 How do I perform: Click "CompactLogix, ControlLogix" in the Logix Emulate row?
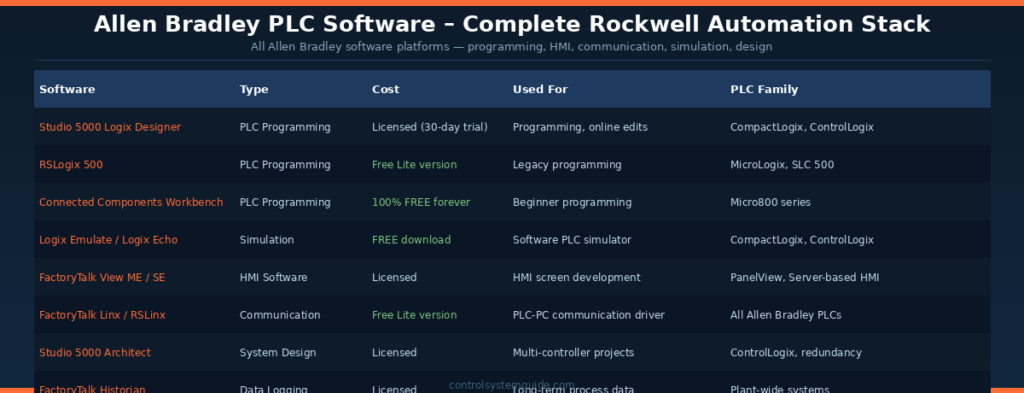802,240
